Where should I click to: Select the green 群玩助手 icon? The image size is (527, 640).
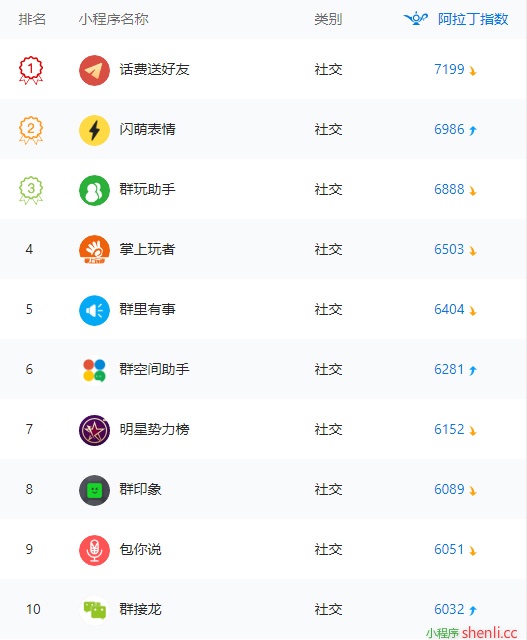tap(94, 190)
